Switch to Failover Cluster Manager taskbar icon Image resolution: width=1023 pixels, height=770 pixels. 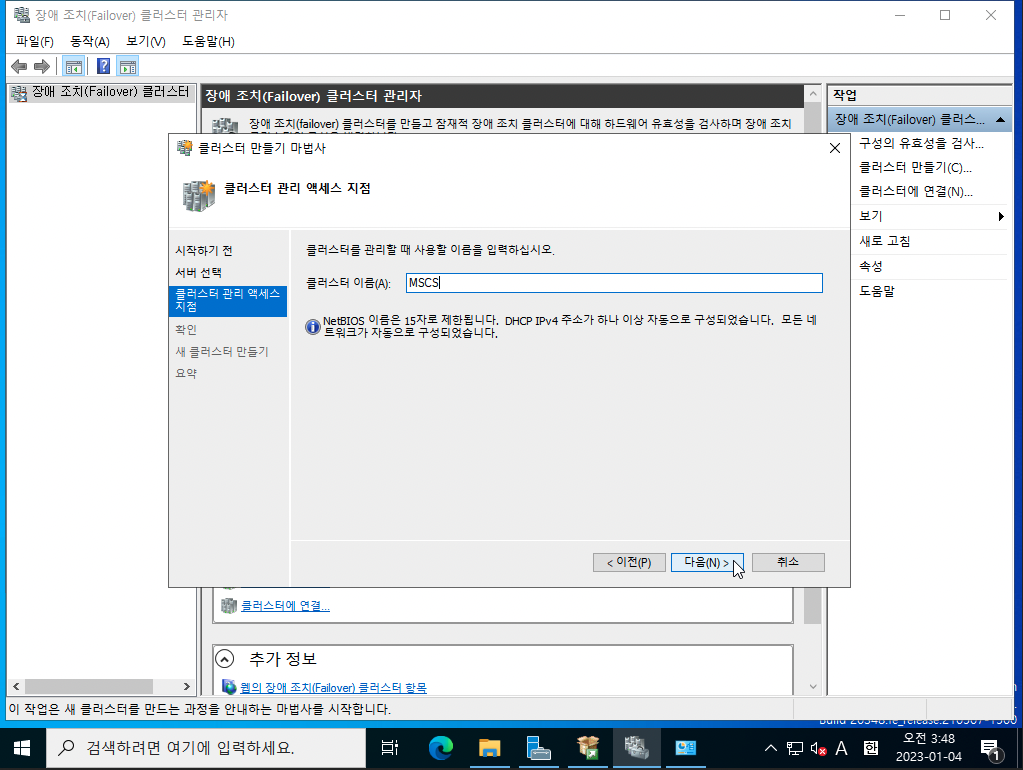(636, 748)
